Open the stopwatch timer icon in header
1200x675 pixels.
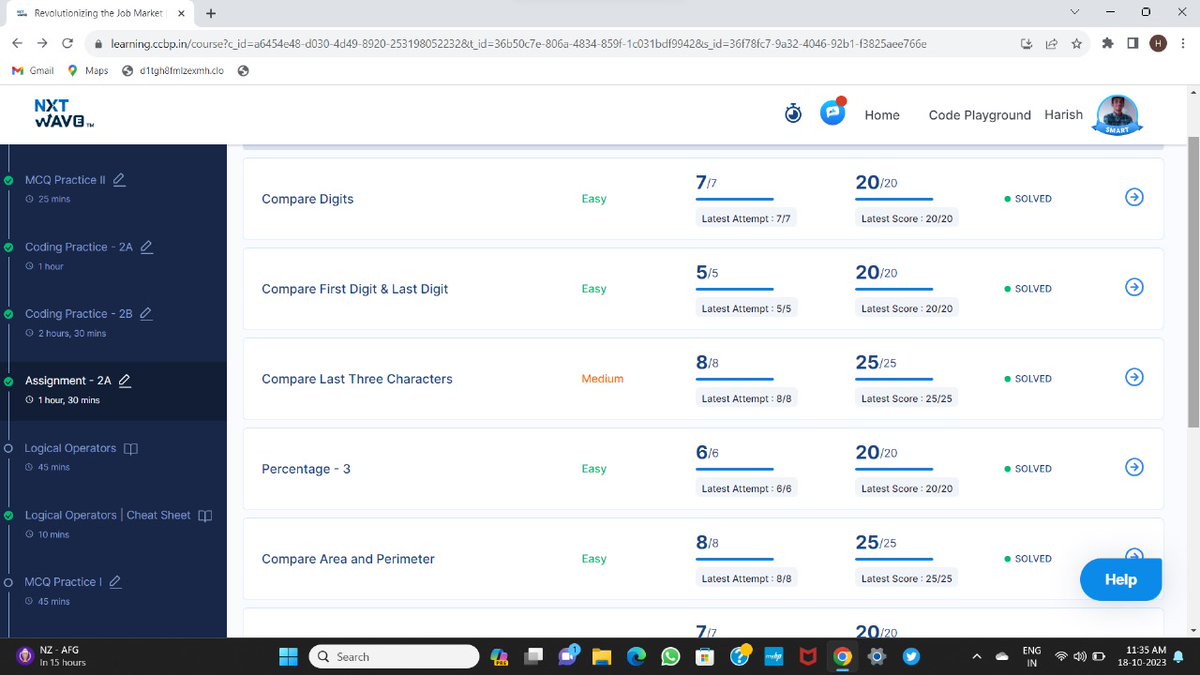point(793,114)
